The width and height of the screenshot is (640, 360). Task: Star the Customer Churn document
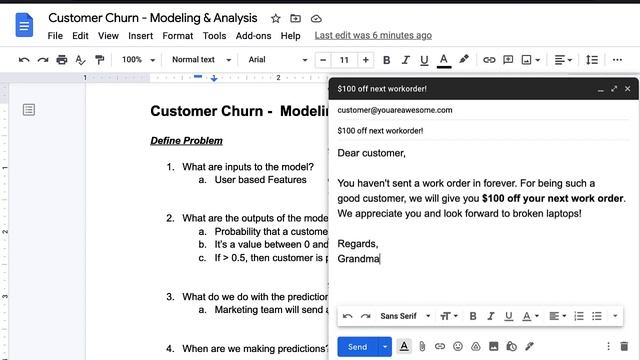point(276,18)
